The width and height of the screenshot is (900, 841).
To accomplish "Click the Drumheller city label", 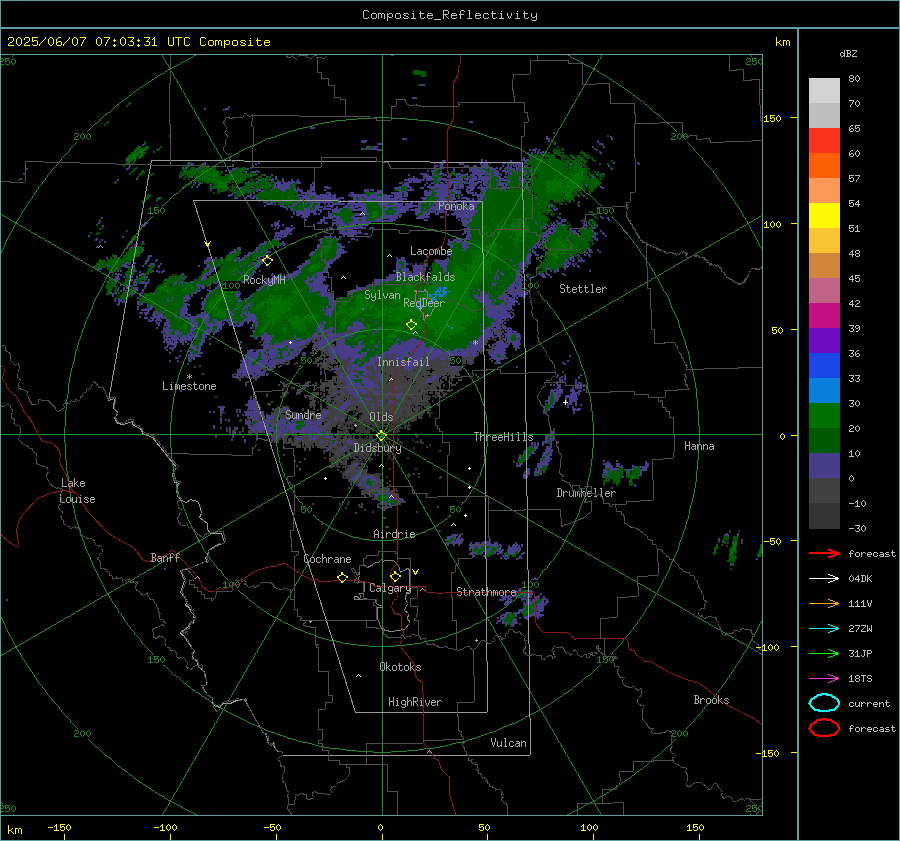I will pos(586,493).
